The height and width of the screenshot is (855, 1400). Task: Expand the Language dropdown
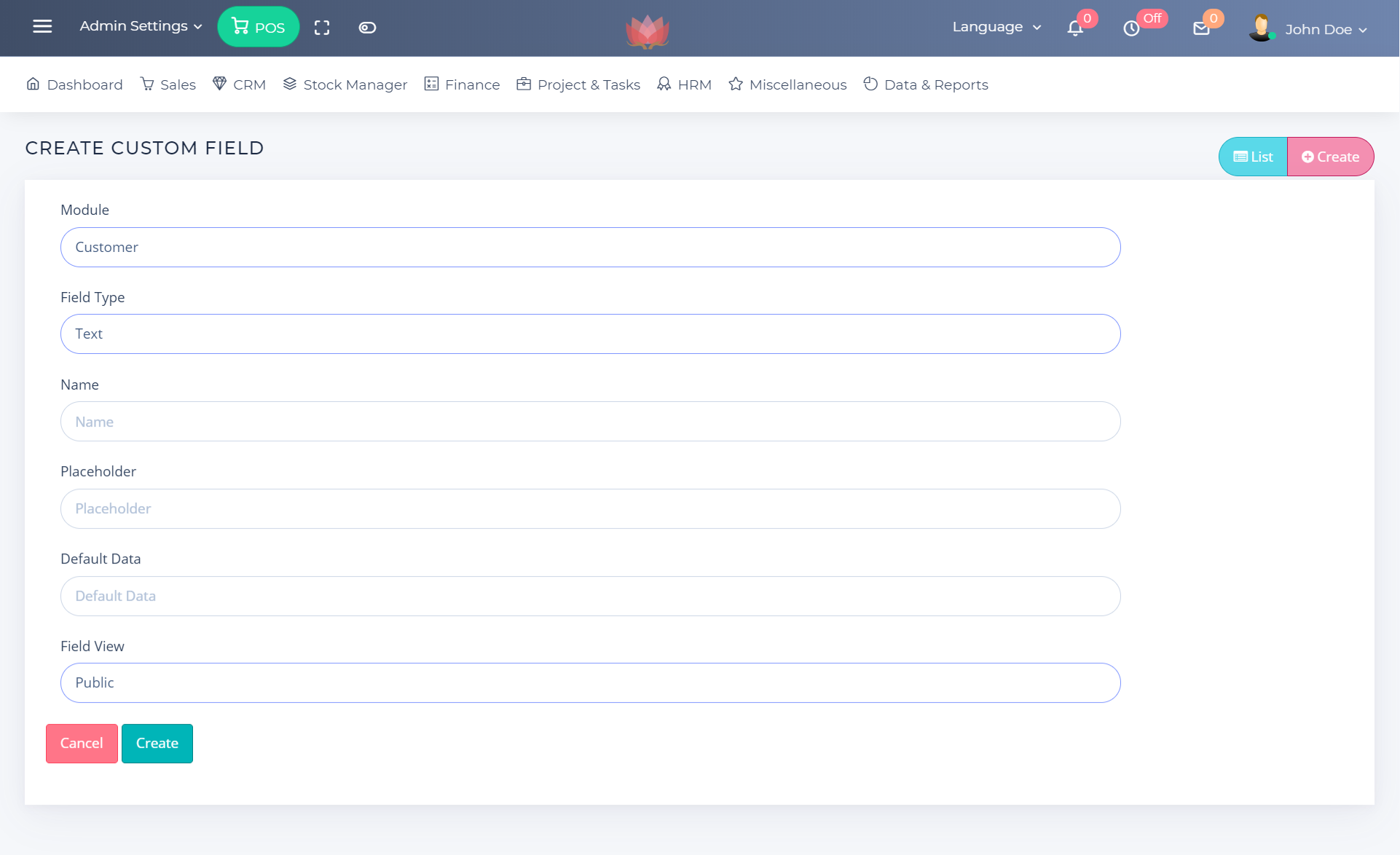pos(996,27)
